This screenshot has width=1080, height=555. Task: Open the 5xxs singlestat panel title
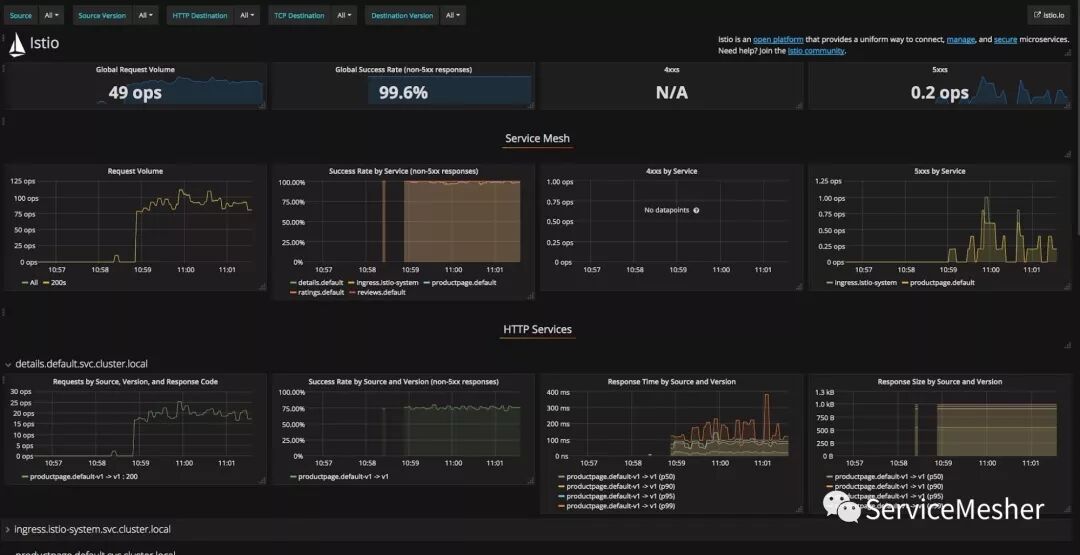coord(939,70)
